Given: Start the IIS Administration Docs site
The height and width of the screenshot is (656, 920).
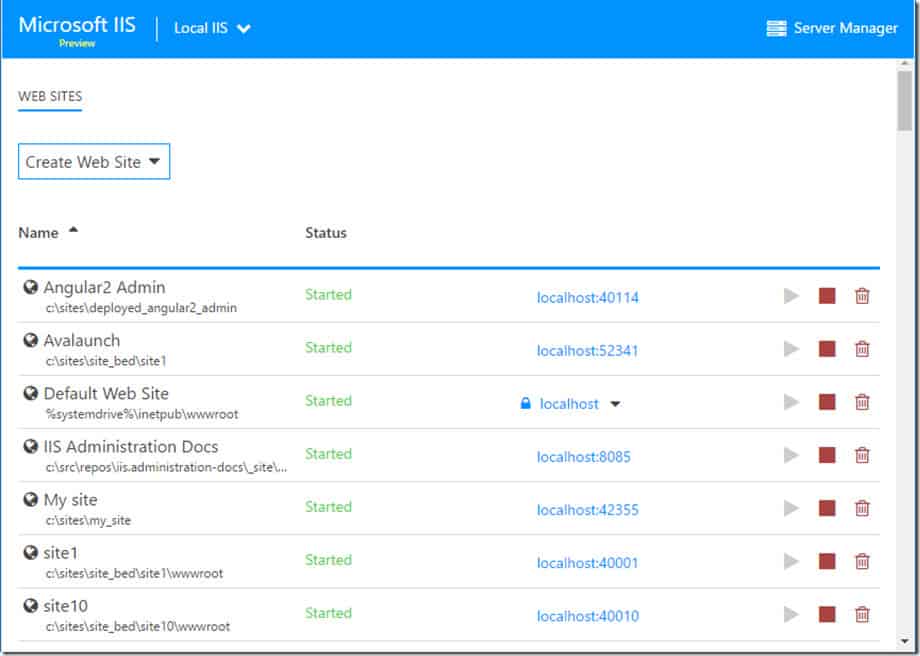Looking at the screenshot, I should [792, 455].
